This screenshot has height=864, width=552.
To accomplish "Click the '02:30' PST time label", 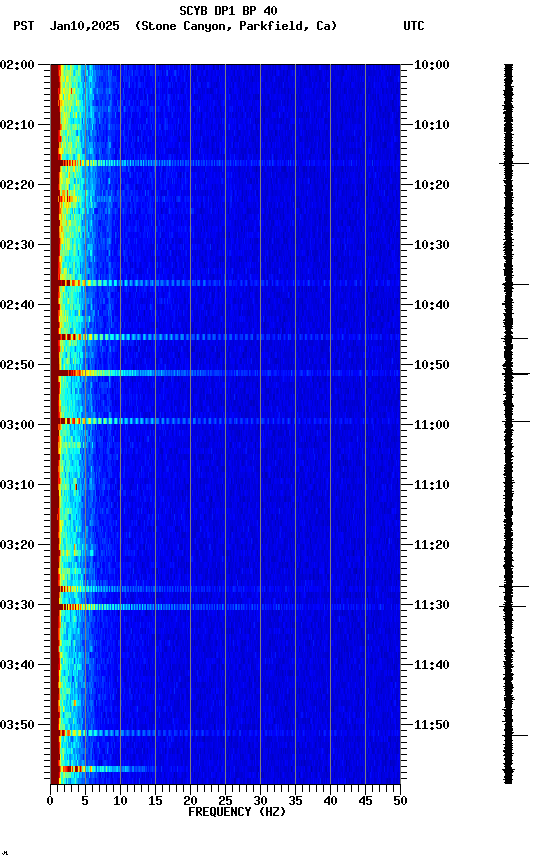I will click(17, 245).
